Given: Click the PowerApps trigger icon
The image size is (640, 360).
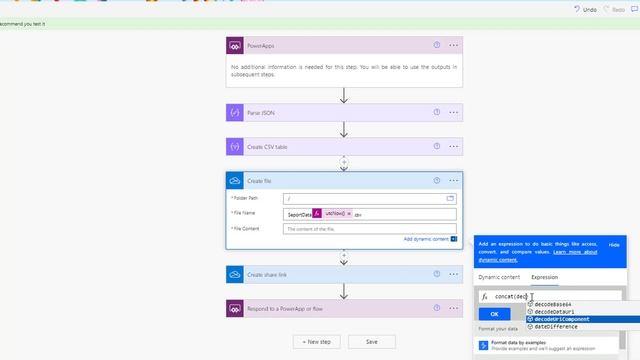Looking at the screenshot, I should pyautogui.click(x=235, y=46).
